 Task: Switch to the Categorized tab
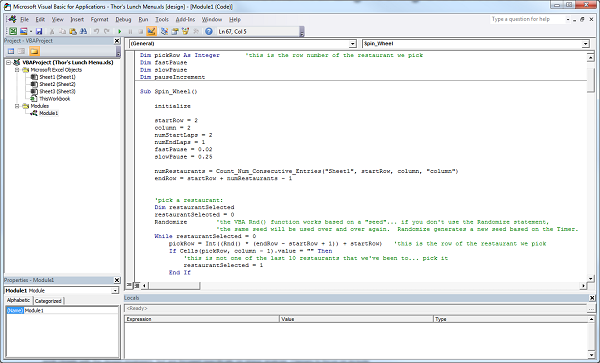[x=48, y=301]
